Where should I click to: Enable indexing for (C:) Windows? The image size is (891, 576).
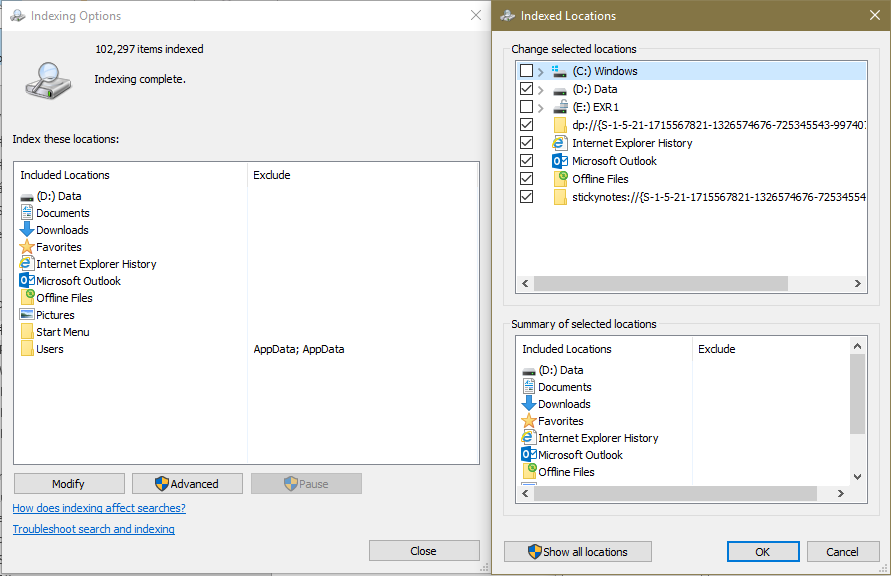coord(527,70)
